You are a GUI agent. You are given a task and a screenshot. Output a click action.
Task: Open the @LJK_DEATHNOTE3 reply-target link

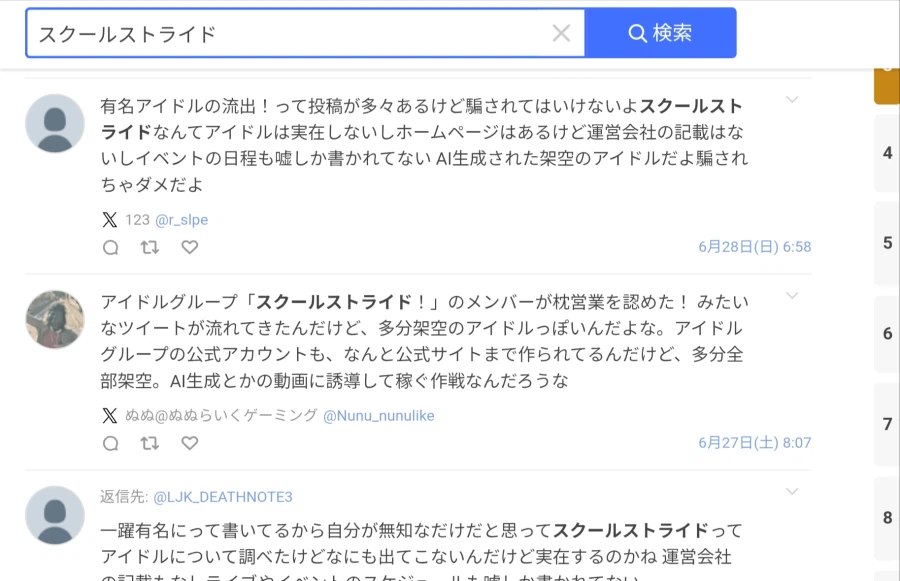(223, 497)
